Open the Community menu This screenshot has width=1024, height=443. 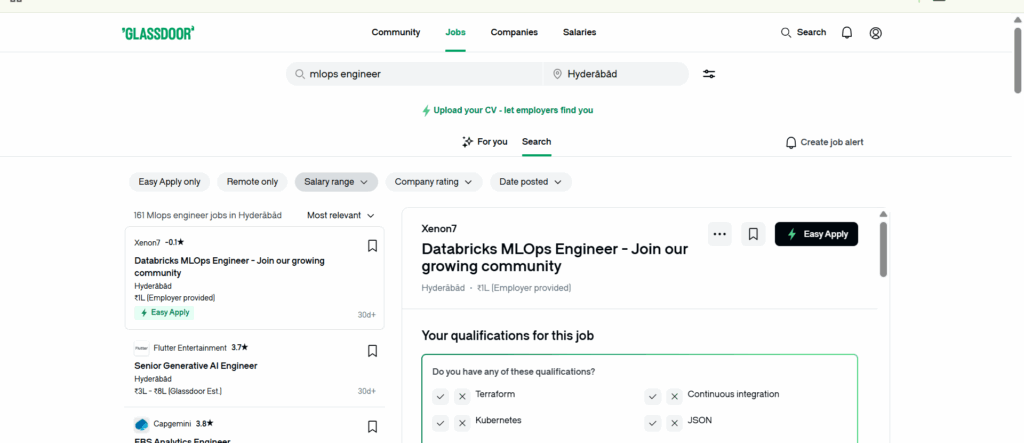(396, 32)
